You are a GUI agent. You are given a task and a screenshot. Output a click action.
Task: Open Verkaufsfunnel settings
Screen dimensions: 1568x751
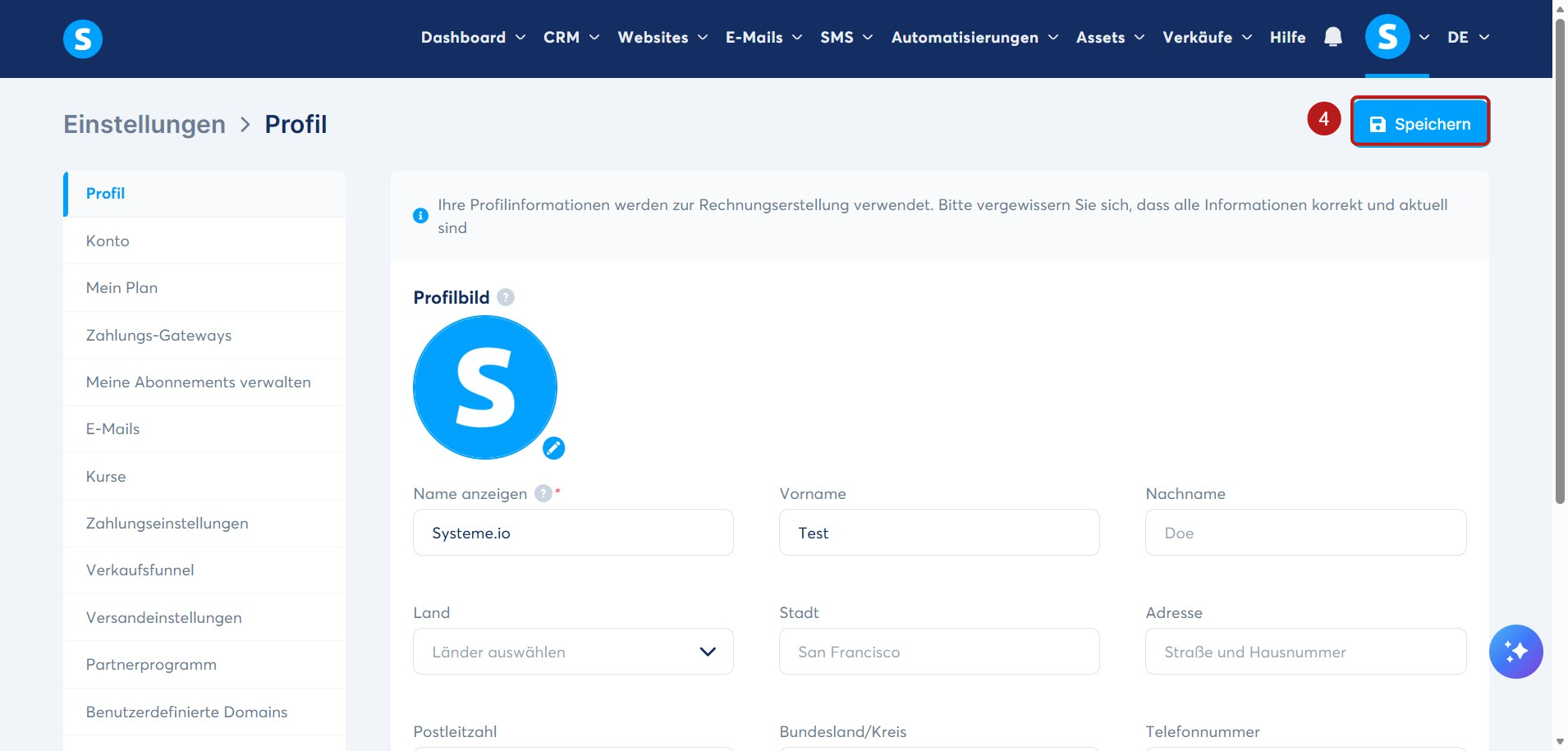click(204, 570)
